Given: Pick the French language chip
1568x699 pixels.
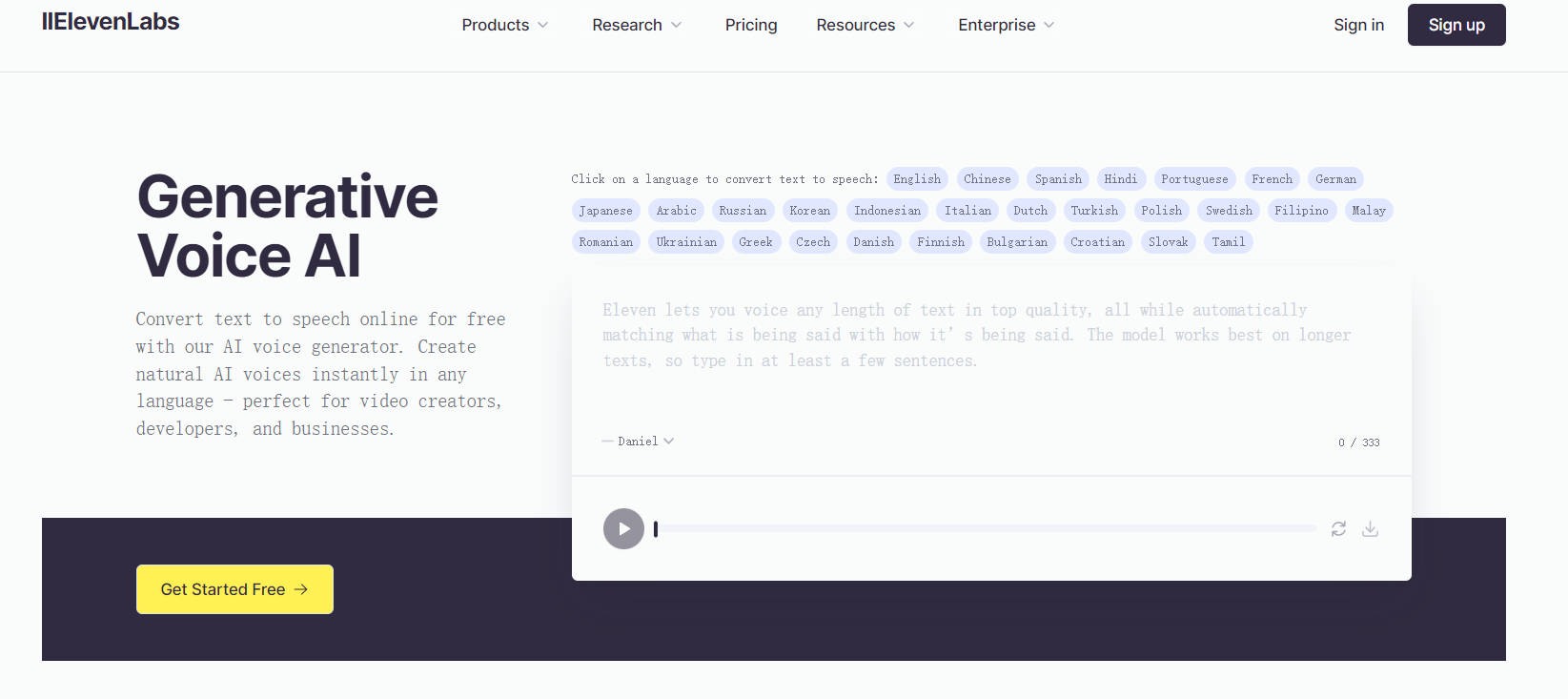Looking at the screenshot, I should [x=1273, y=179].
